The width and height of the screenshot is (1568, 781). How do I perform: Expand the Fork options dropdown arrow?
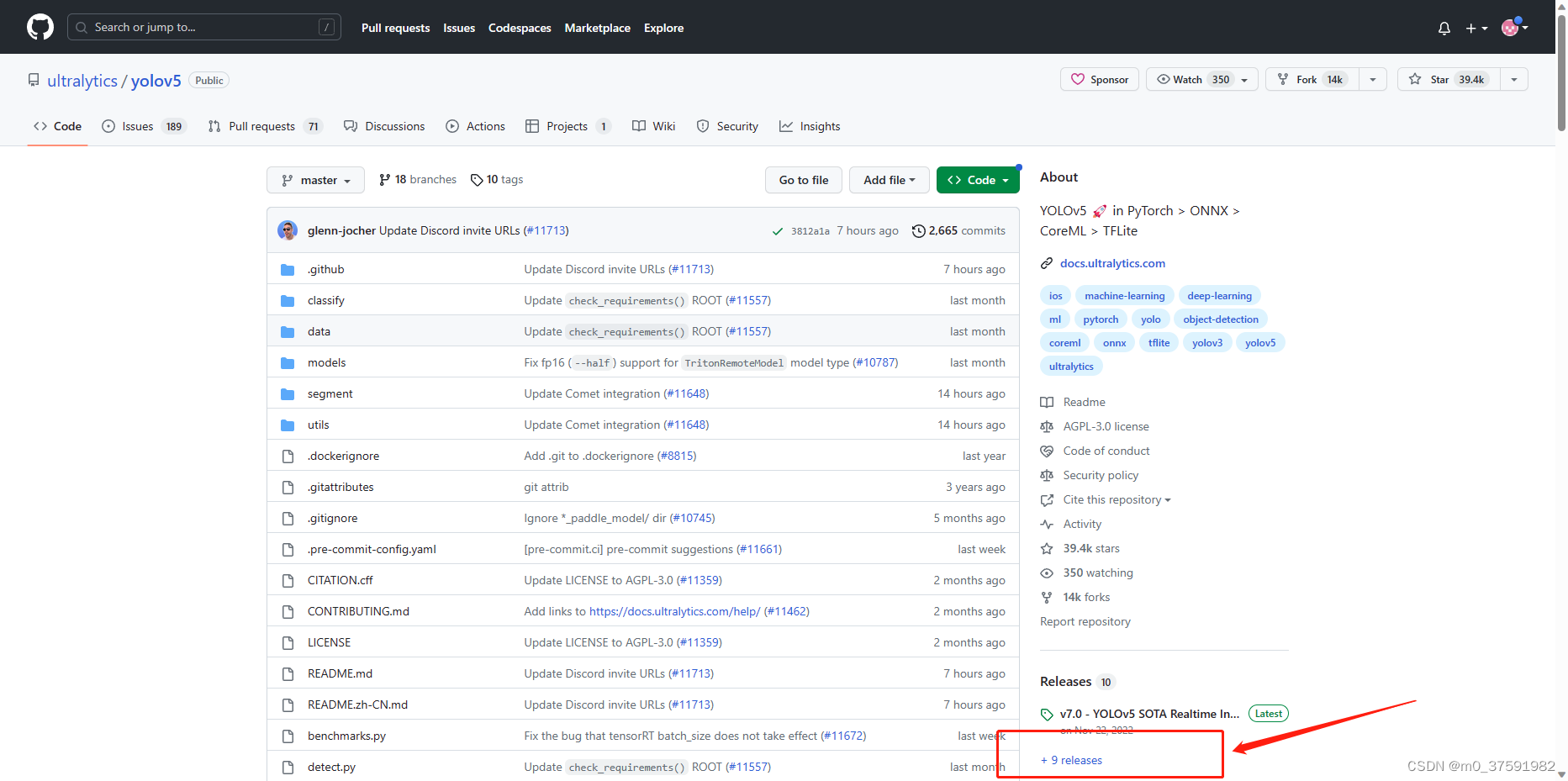coord(1373,79)
